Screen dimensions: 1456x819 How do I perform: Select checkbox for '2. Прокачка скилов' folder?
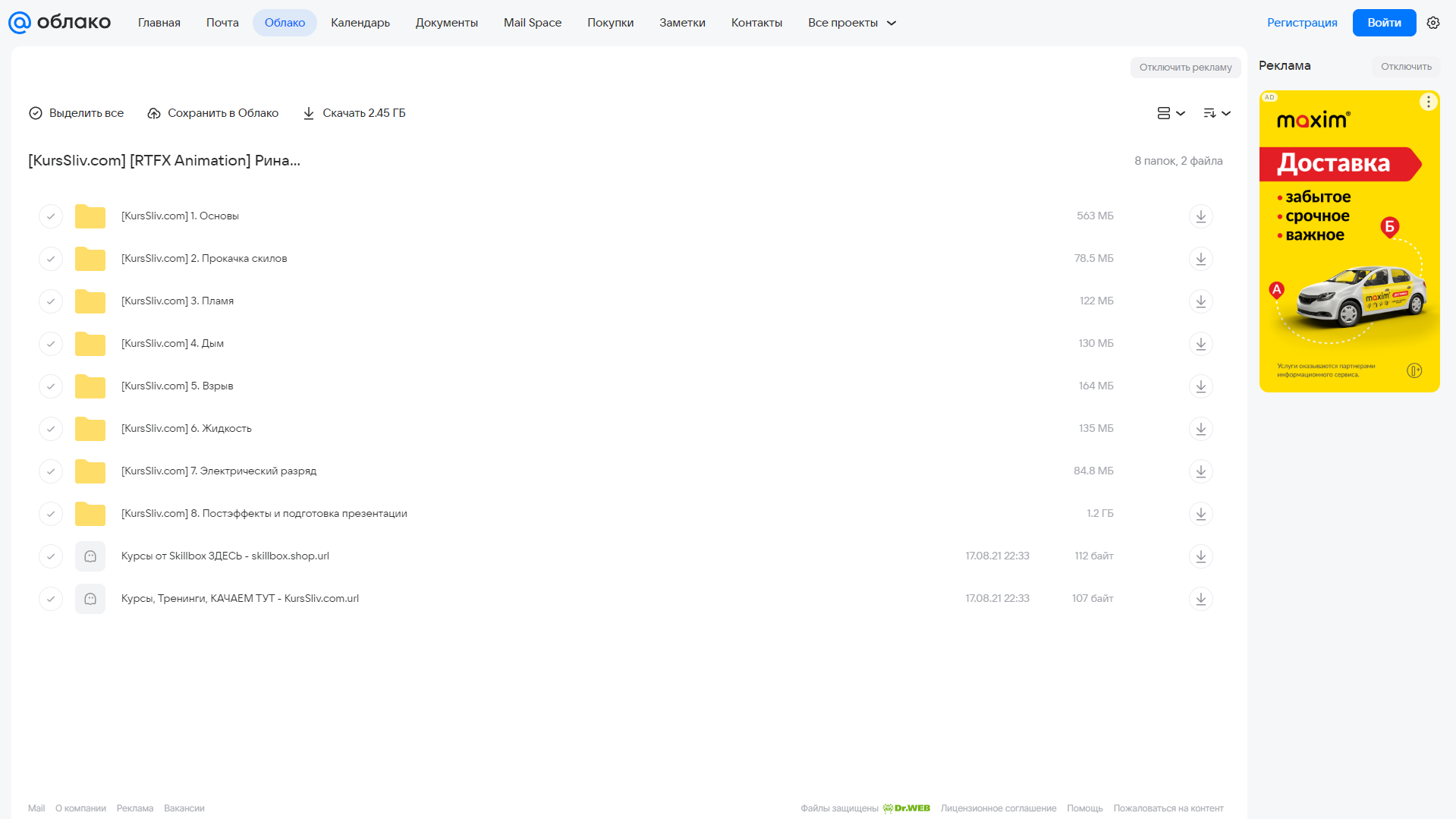point(51,259)
